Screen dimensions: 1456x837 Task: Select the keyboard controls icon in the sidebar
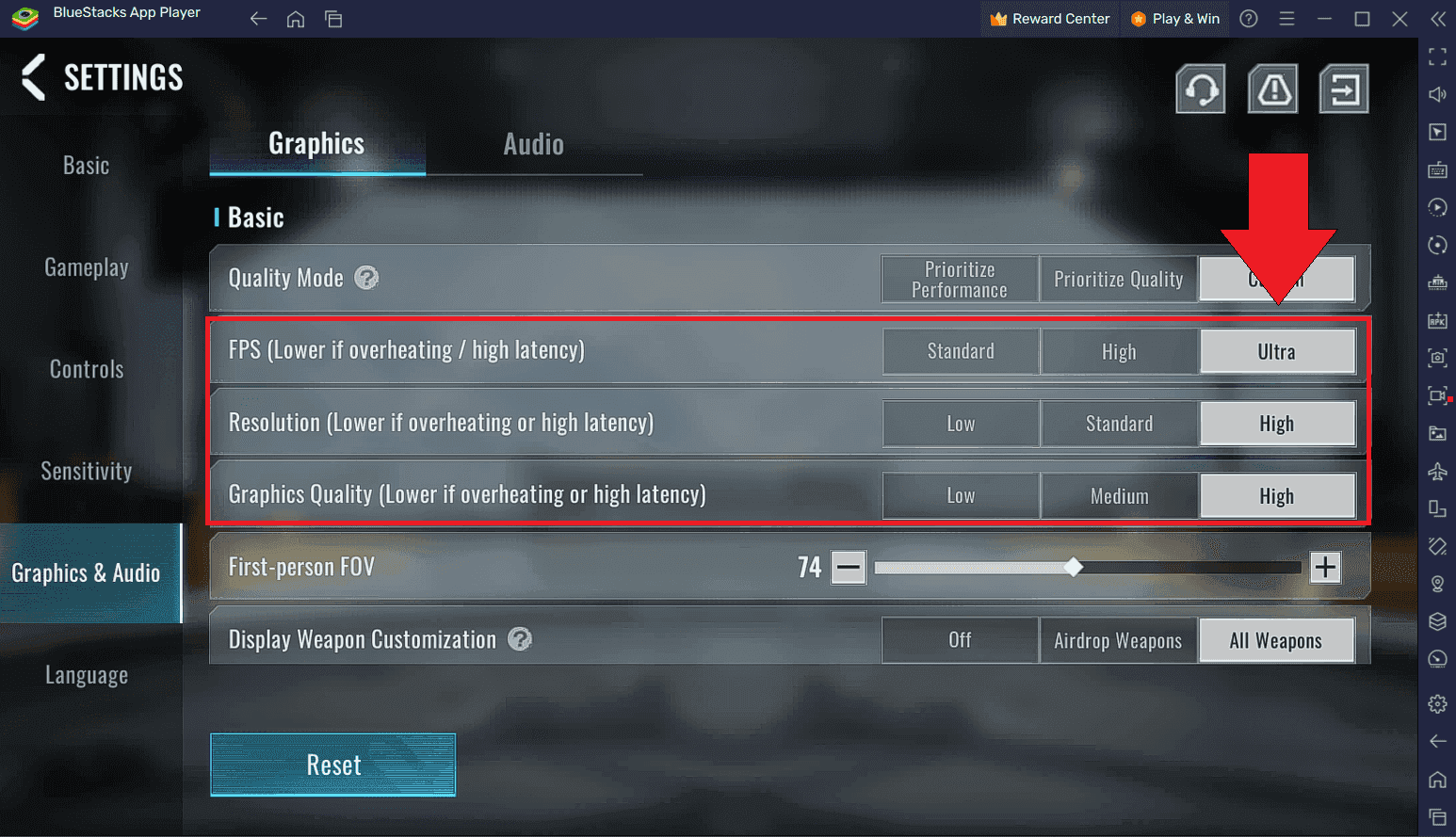pyautogui.click(x=1438, y=169)
